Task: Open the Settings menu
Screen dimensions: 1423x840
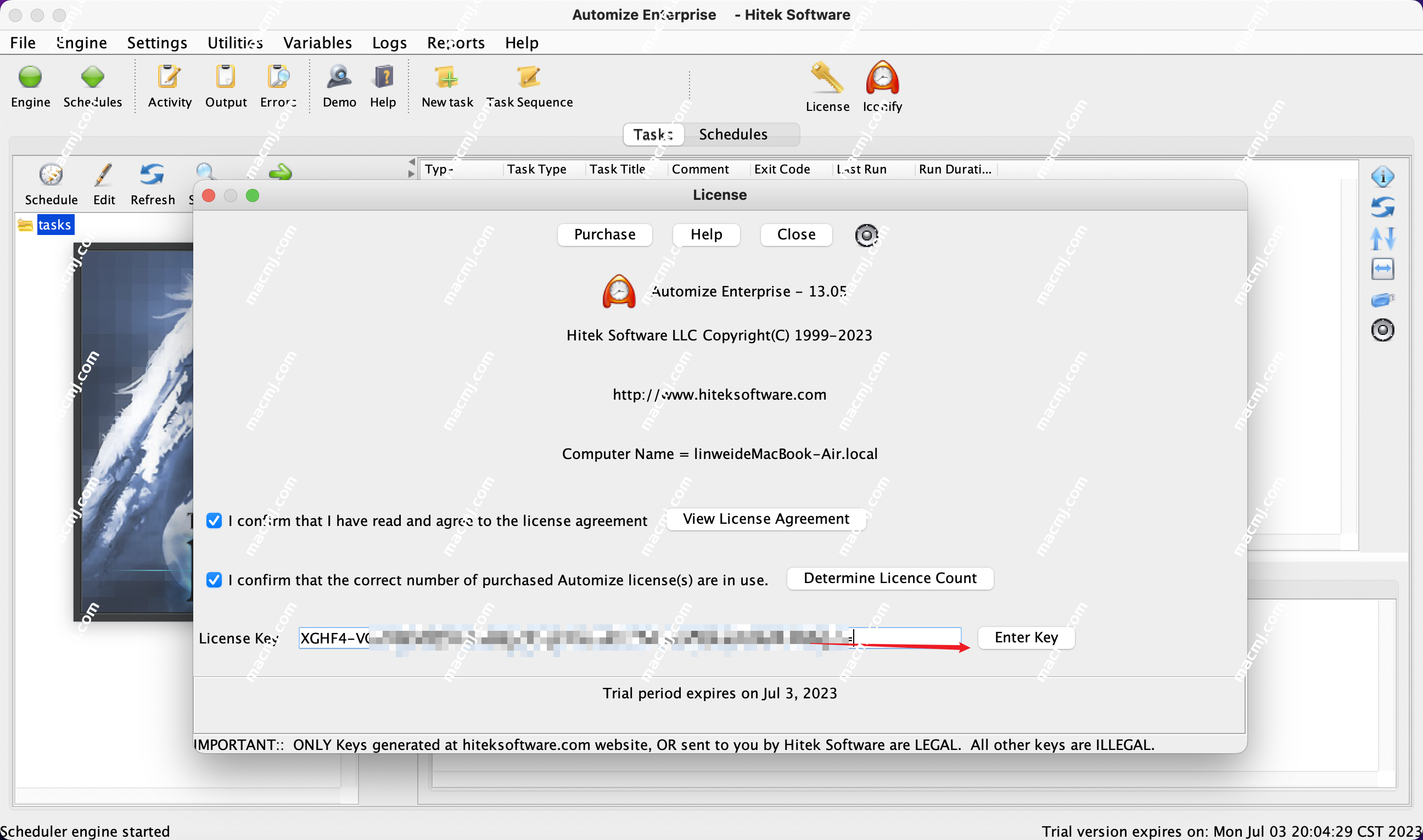Action: [x=157, y=42]
